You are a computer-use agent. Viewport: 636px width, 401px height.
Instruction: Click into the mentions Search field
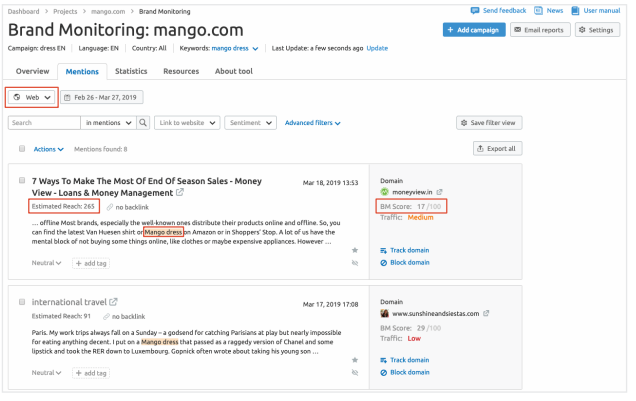coord(44,123)
